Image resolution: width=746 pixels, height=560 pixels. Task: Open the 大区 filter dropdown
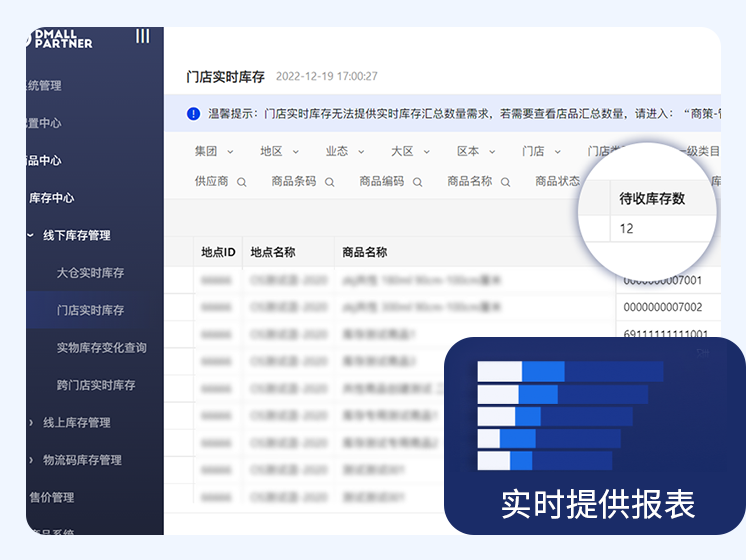tap(411, 152)
